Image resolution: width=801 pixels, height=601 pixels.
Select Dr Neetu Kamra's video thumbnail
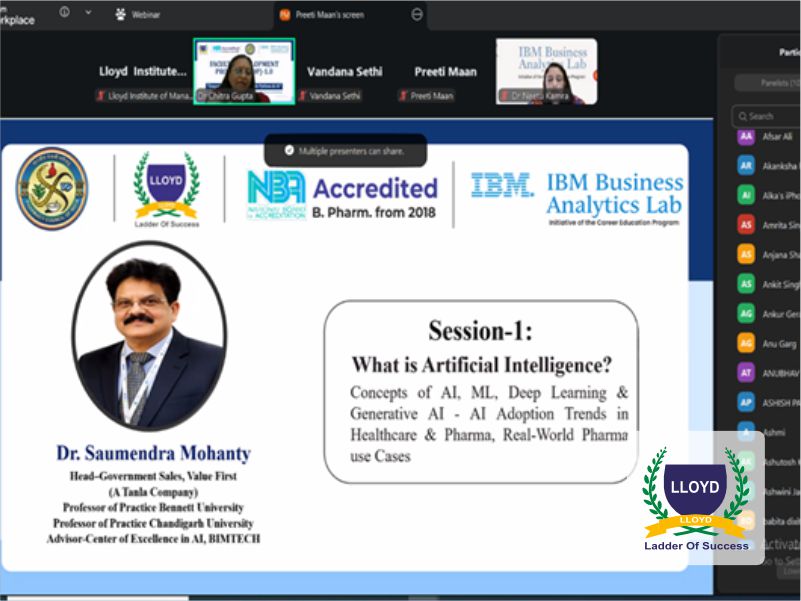pyautogui.click(x=547, y=72)
